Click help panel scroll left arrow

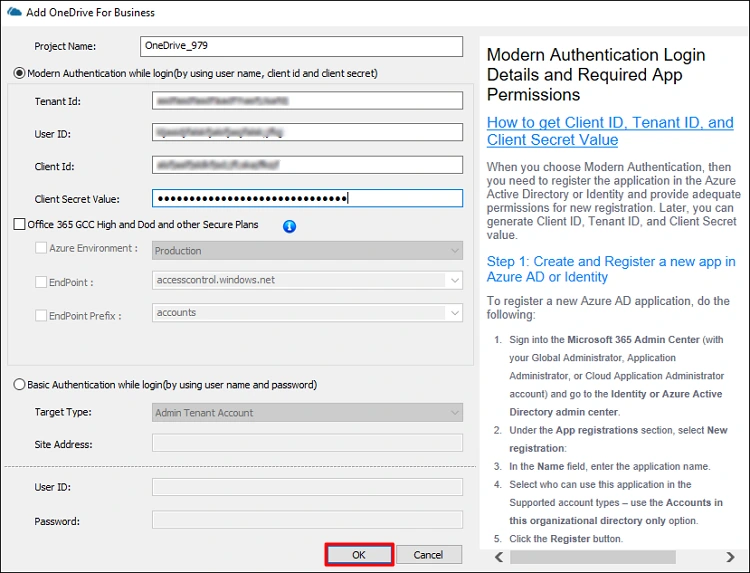tap(499, 557)
